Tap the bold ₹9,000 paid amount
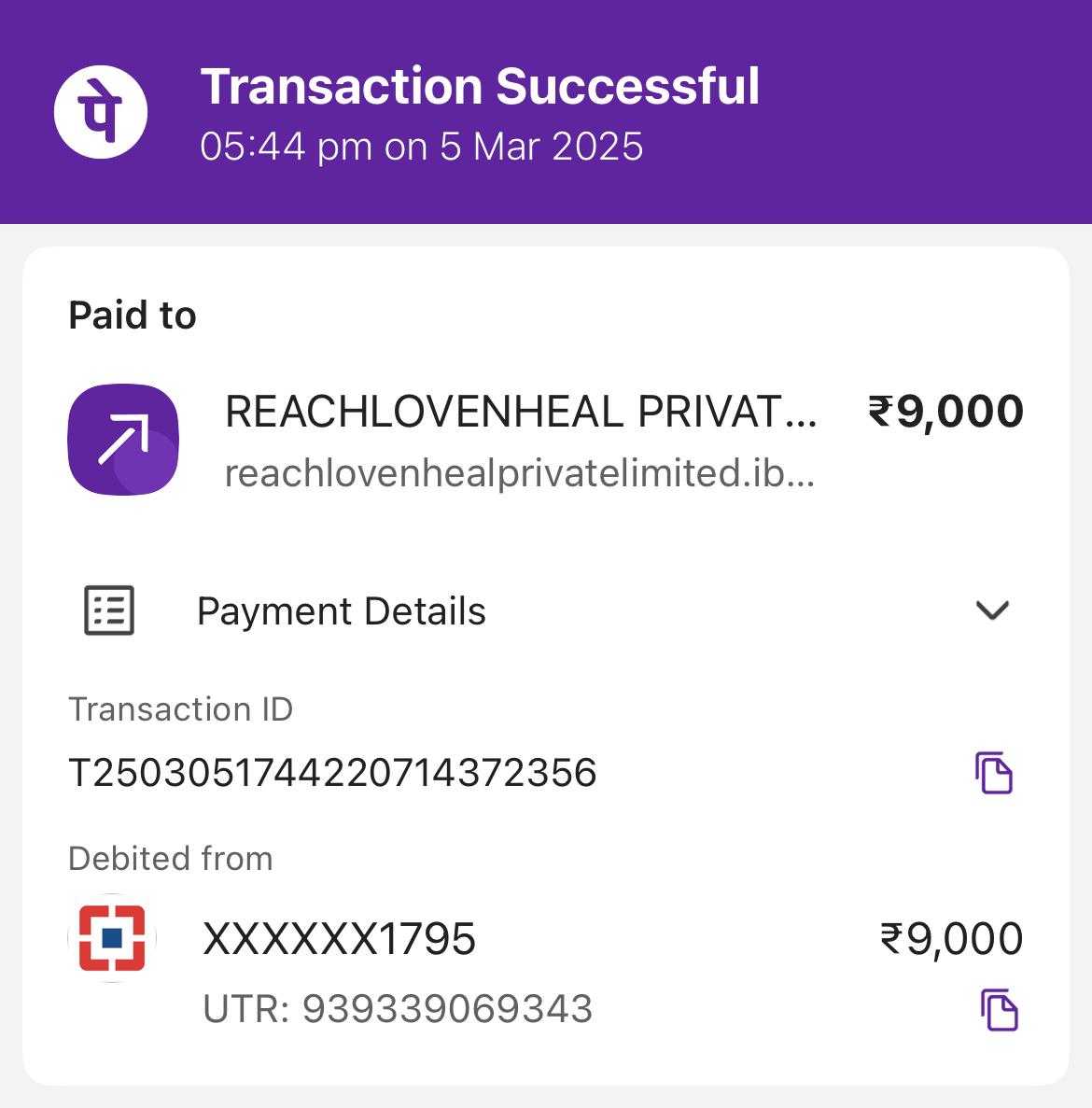Image resolution: width=1092 pixels, height=1108 pixels. [x=945, y=412]
